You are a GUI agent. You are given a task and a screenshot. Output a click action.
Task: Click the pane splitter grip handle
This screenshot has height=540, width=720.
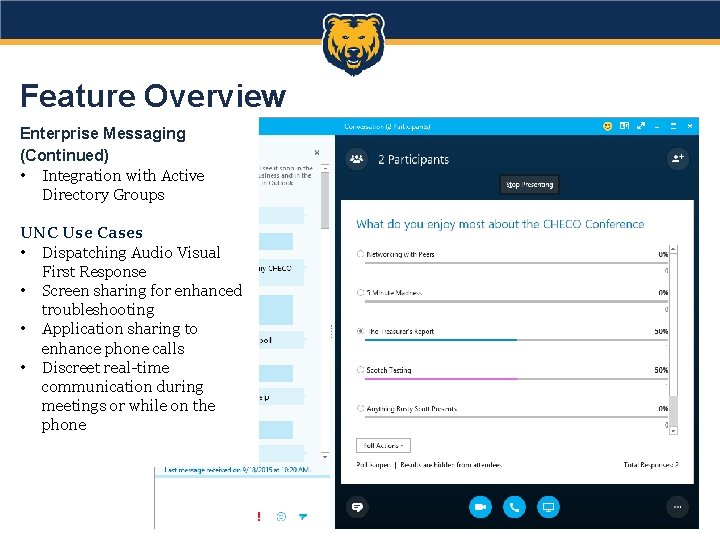(332, 332)
